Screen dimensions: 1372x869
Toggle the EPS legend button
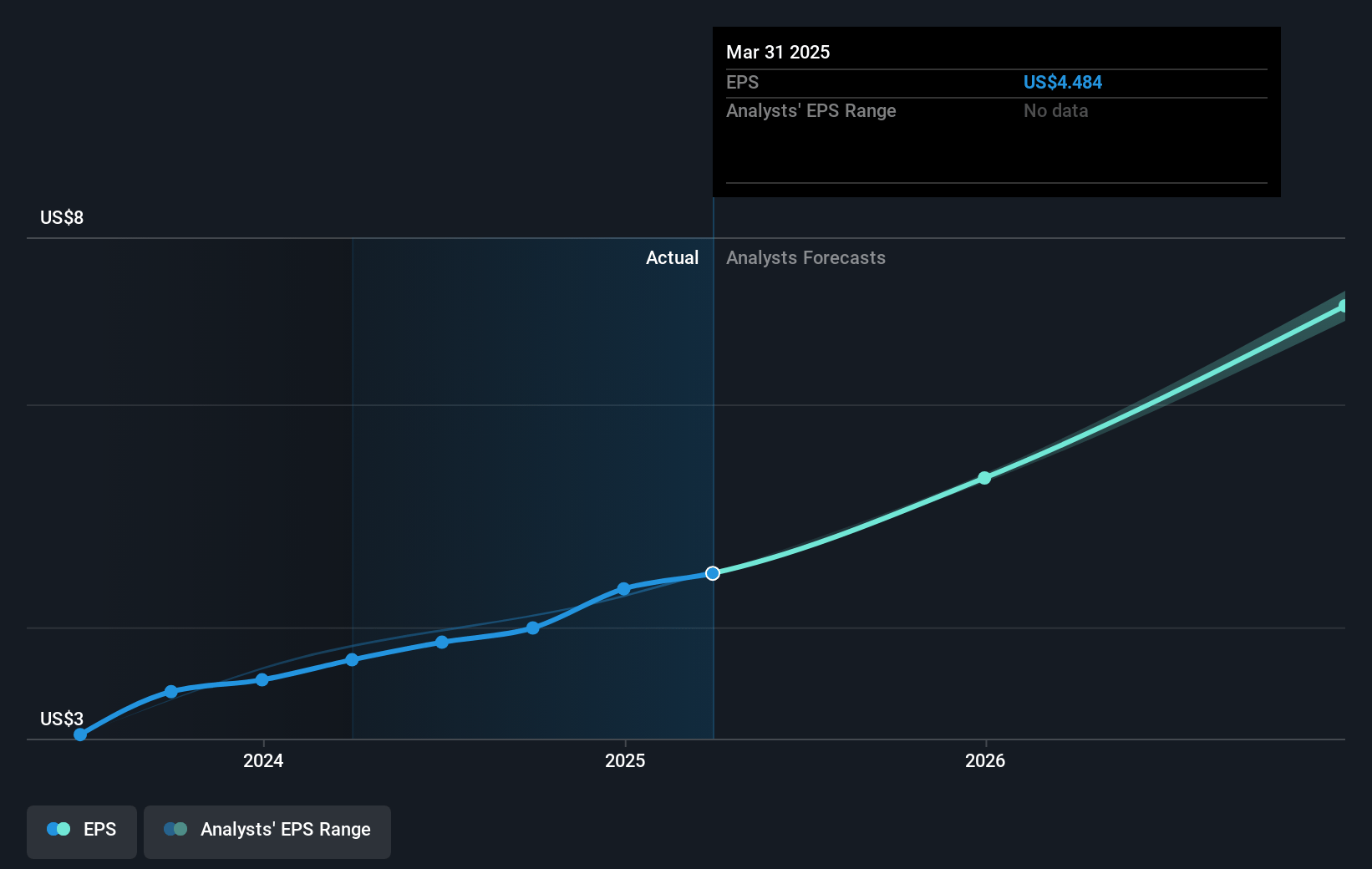click(82, 831)
